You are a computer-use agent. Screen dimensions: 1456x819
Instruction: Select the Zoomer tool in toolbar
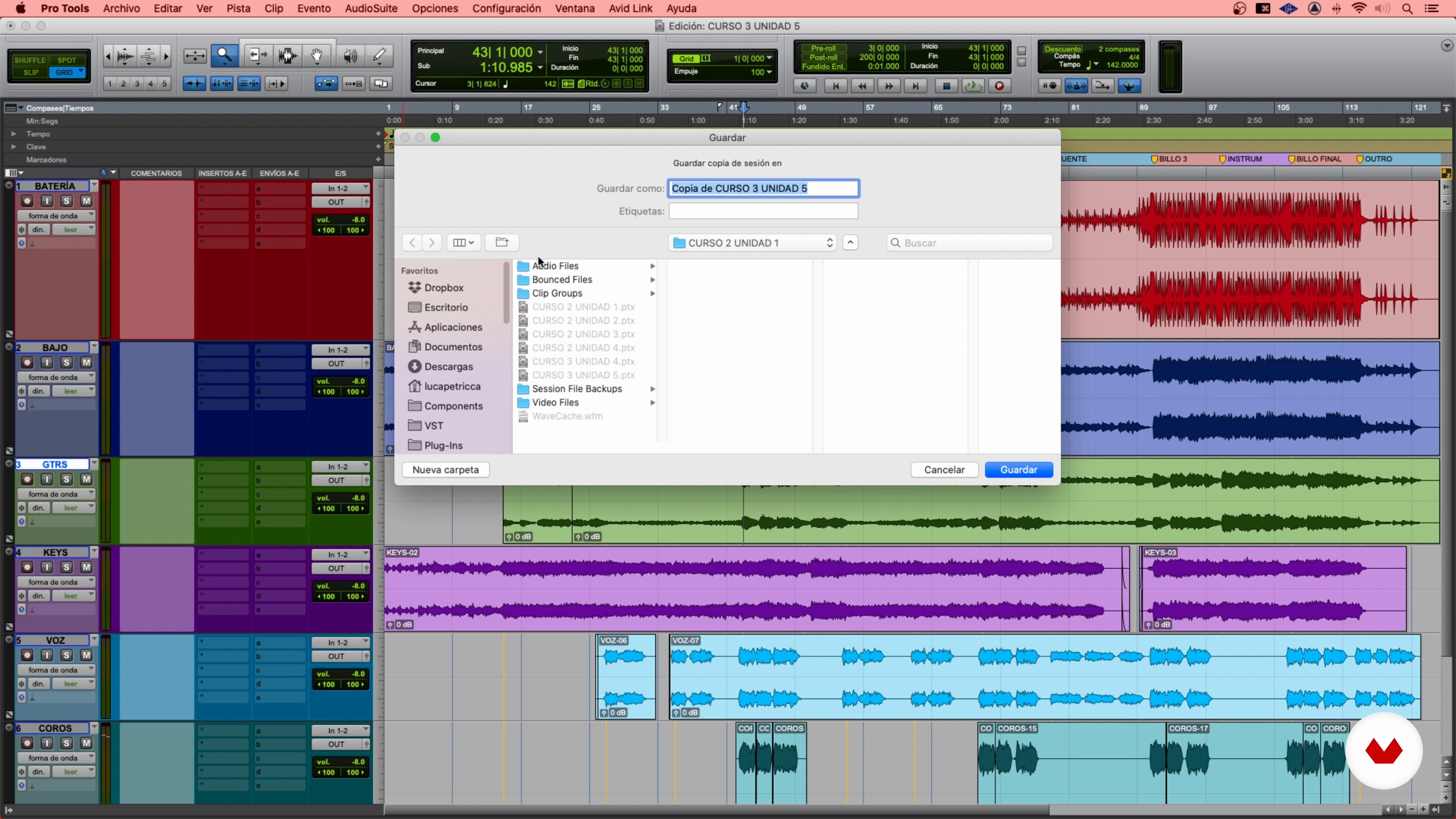pos(224,55)
